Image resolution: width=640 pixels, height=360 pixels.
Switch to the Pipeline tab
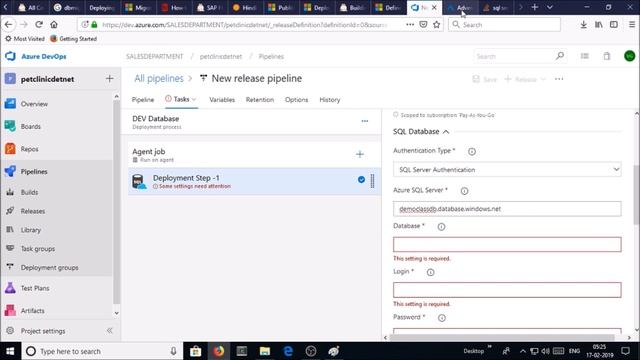click(x=143, y=100)
